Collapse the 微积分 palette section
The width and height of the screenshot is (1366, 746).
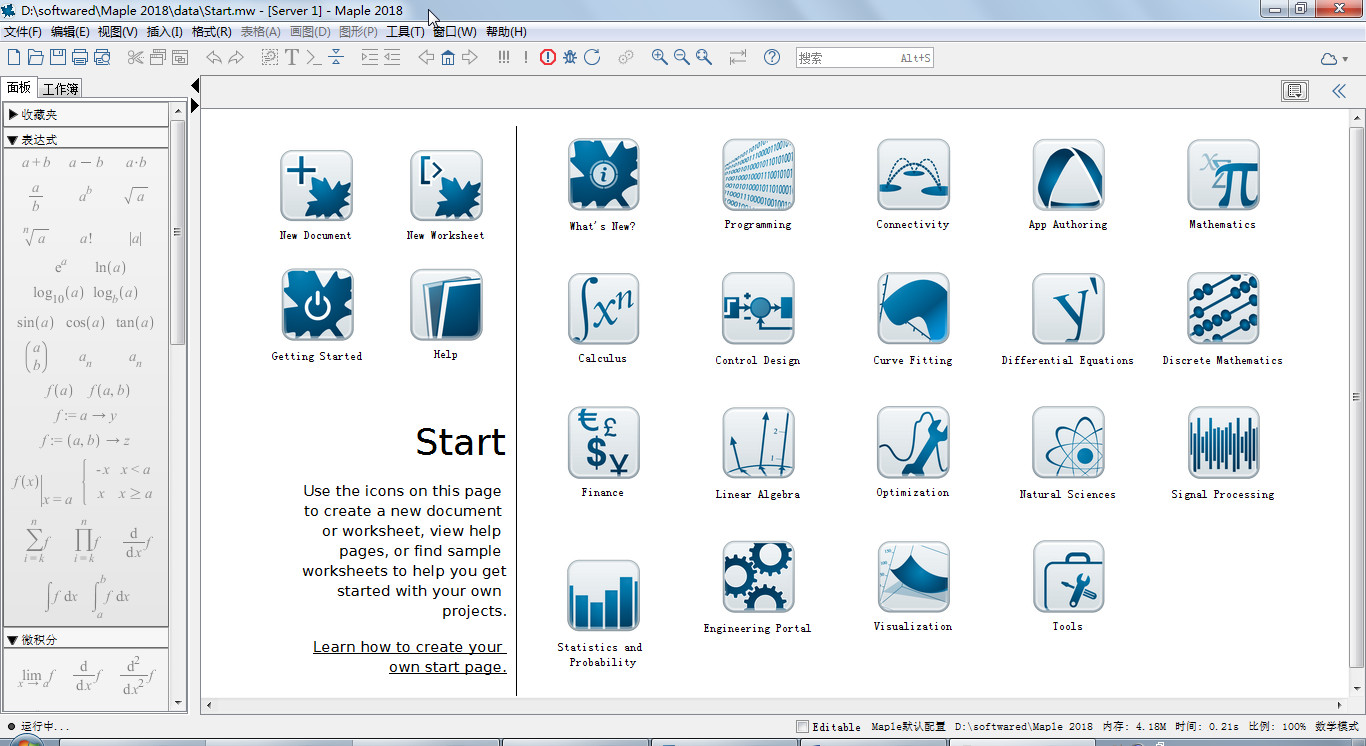pos(13,640)
